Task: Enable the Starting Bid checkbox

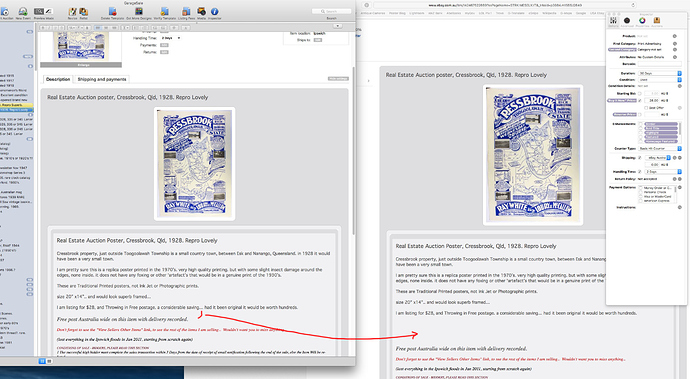Action: tap(640, 94)
